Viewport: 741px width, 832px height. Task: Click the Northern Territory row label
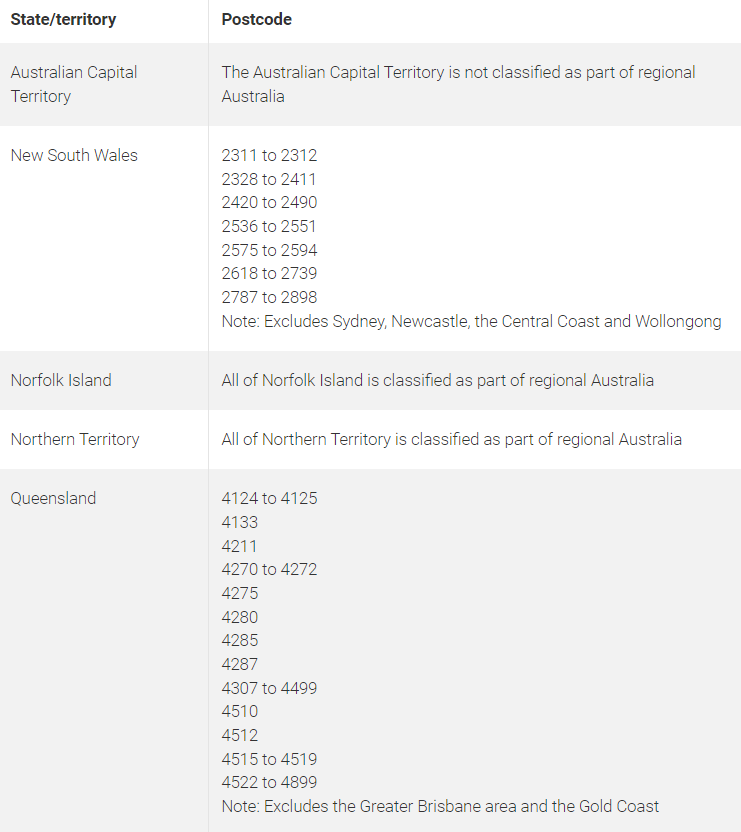coord(75,439)
